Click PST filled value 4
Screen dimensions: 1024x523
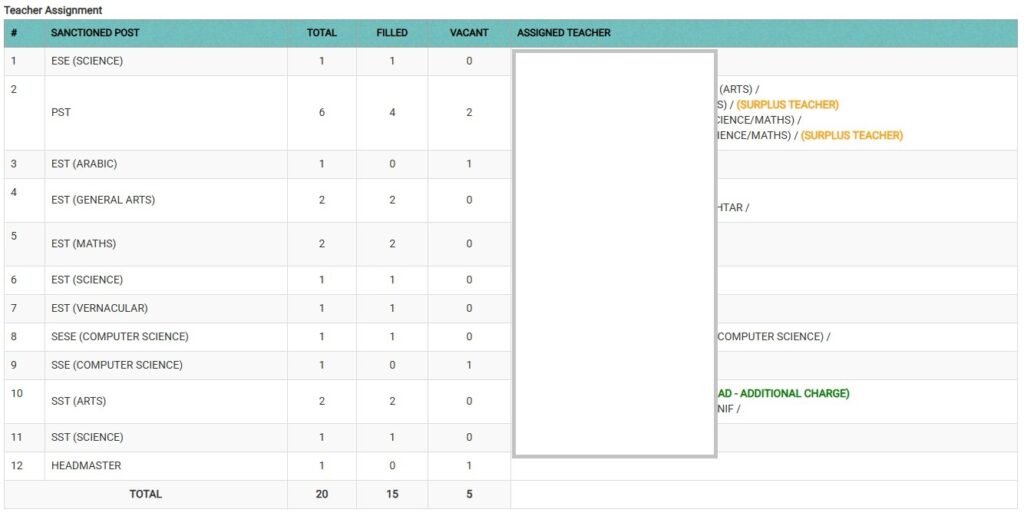[392, 112]
